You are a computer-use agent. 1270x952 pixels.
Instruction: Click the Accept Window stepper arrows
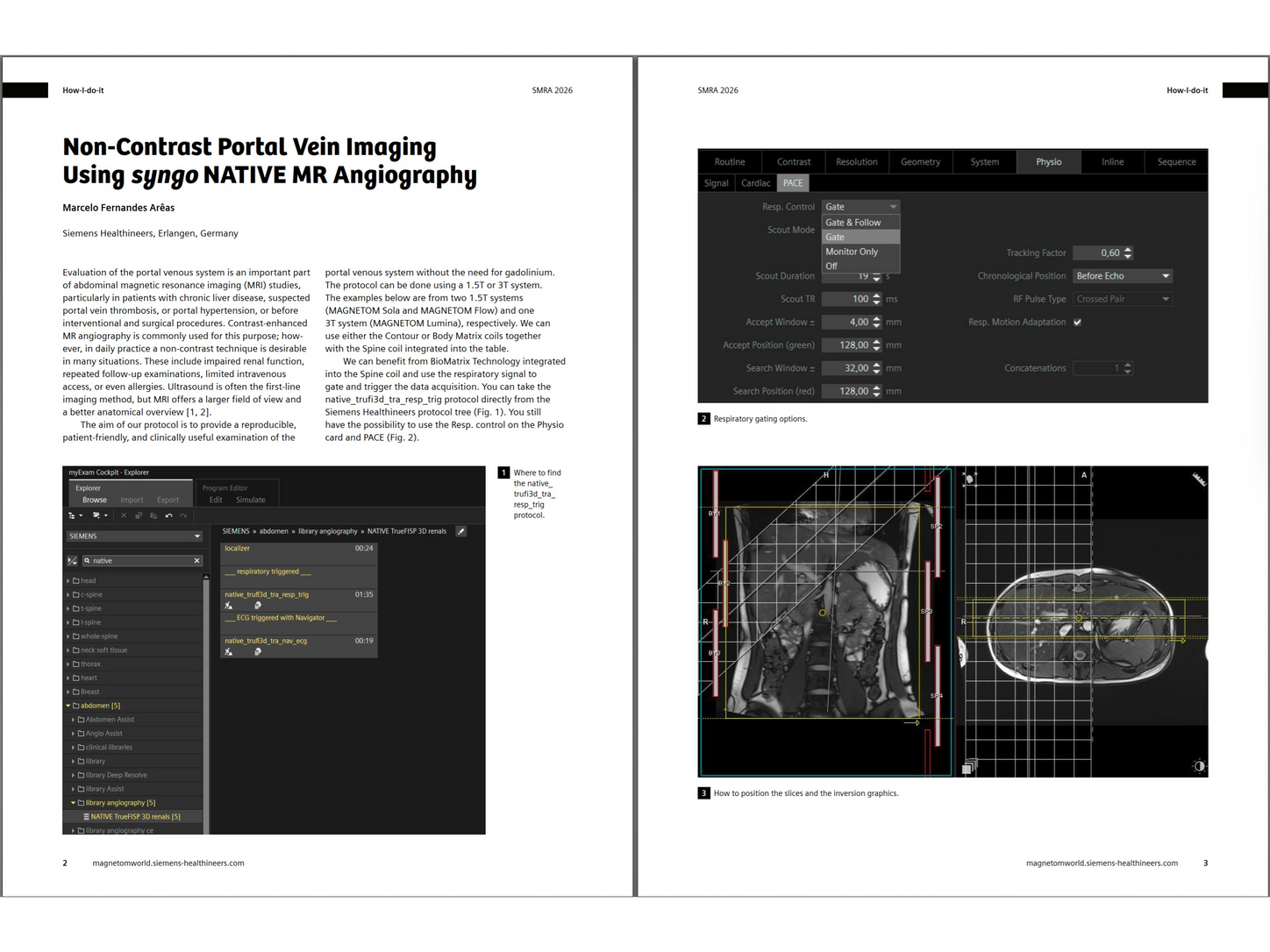876,323
